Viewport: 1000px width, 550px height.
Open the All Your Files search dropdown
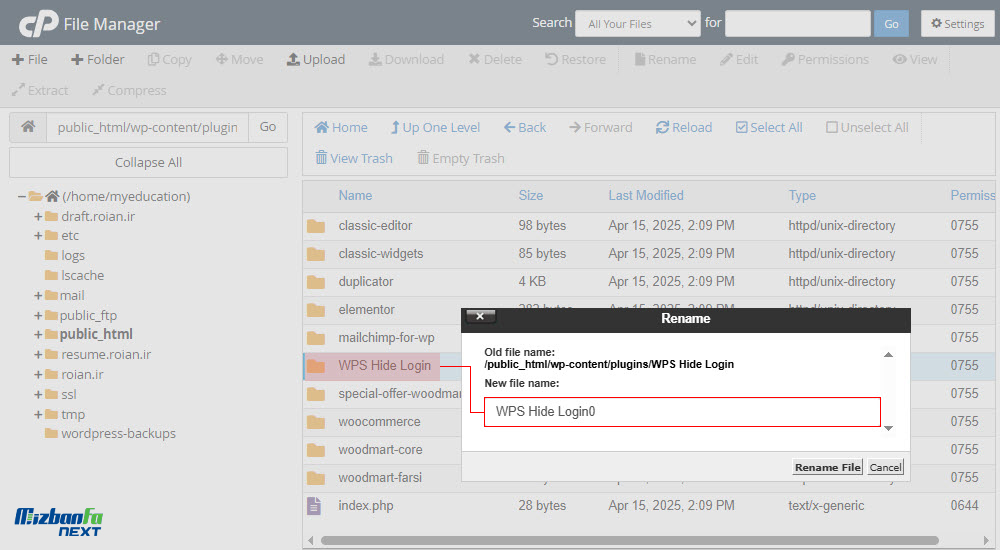click(637, 24)
